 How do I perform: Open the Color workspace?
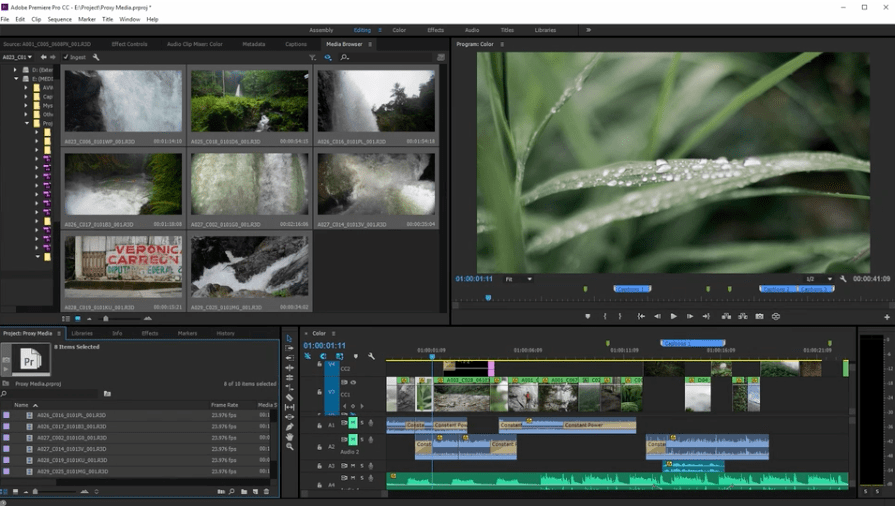tap(399, 30)
